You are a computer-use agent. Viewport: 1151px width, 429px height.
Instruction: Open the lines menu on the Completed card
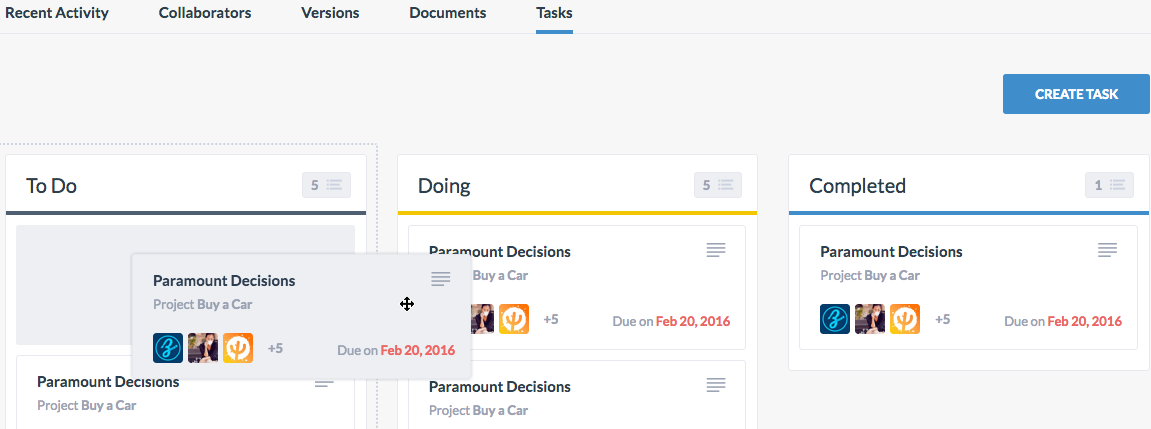tap(1108, 250)
